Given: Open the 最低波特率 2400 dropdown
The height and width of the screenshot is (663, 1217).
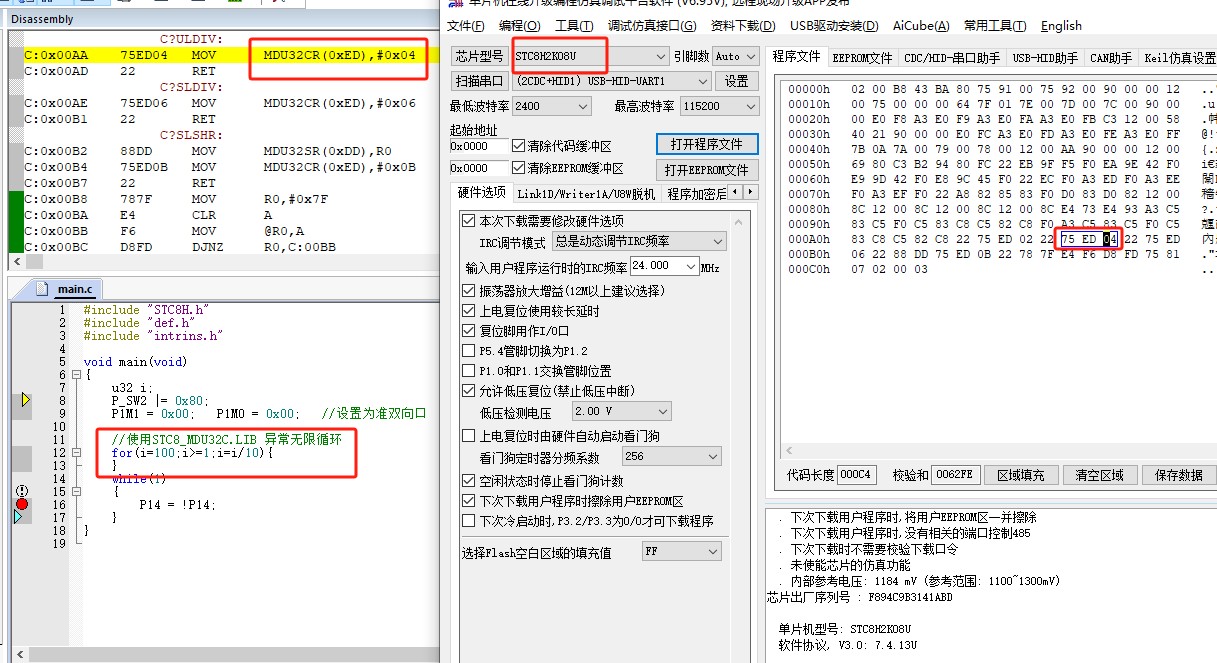Looking at the screenshot, I should [551, 106].
